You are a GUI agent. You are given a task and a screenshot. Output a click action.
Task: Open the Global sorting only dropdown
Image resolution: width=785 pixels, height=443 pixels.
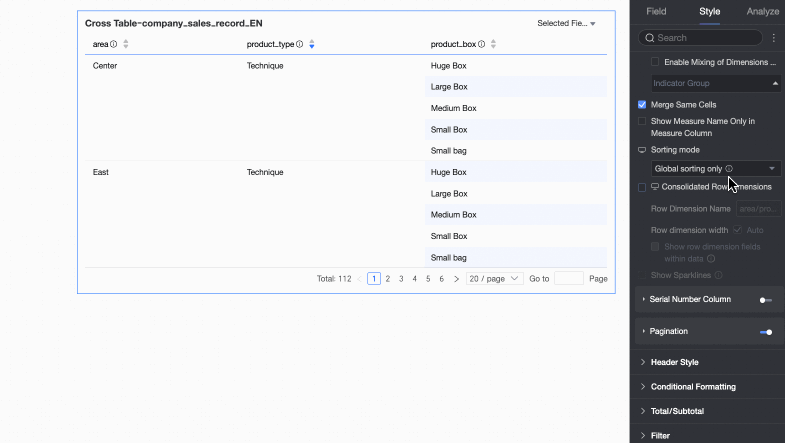[716, 169]
